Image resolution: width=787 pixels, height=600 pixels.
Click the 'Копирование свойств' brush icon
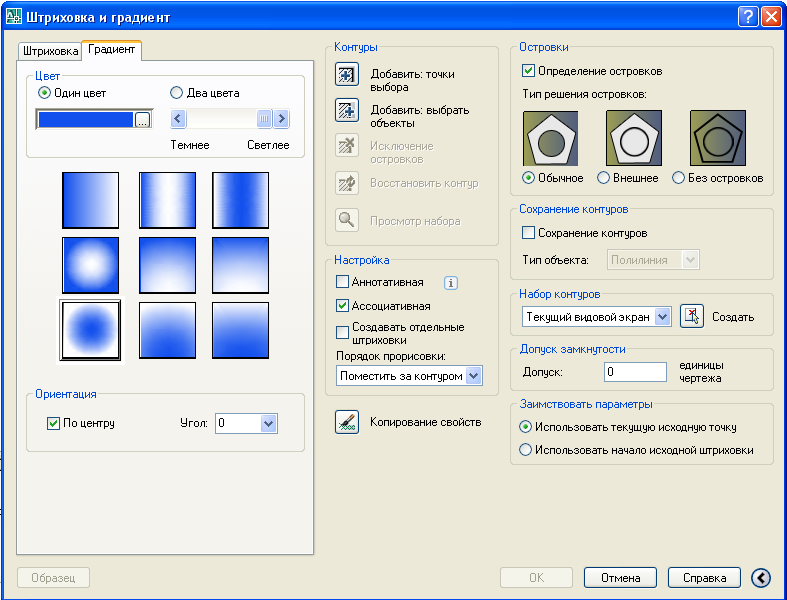pos(347,422)
